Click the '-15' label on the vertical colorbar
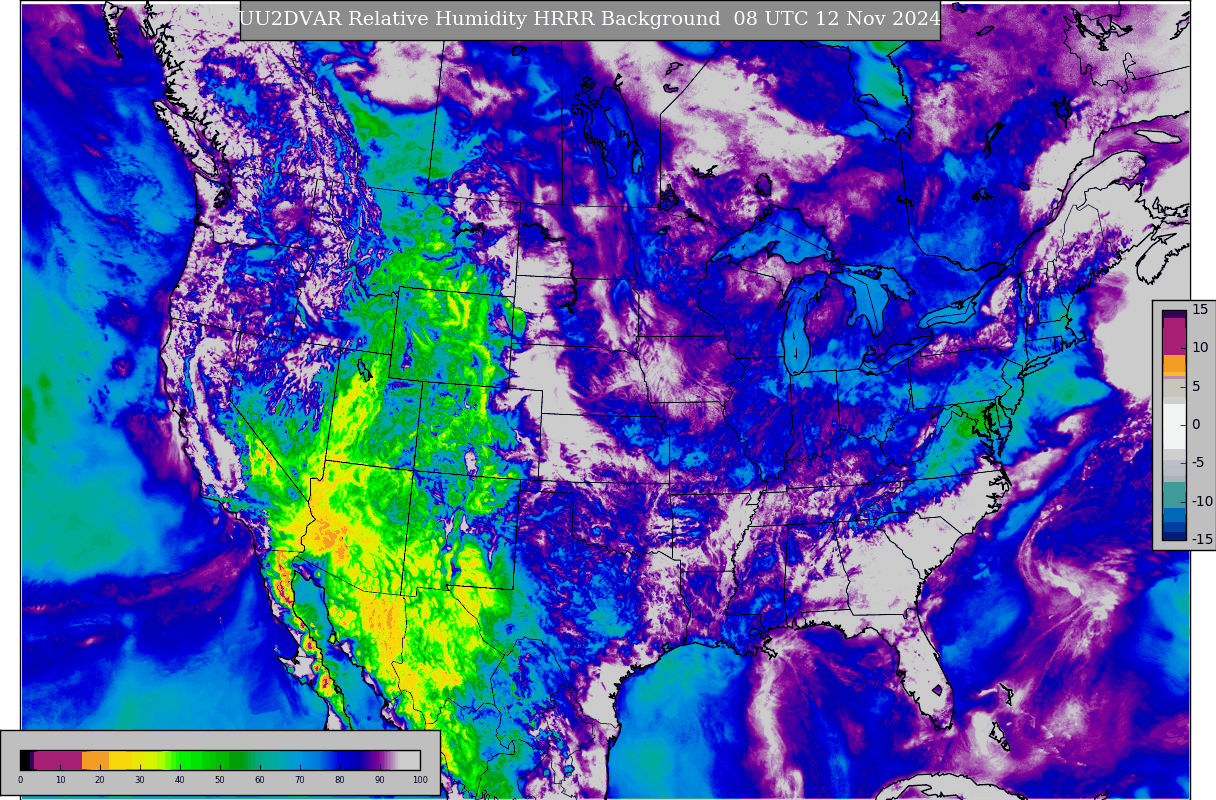 point(1202,539)
